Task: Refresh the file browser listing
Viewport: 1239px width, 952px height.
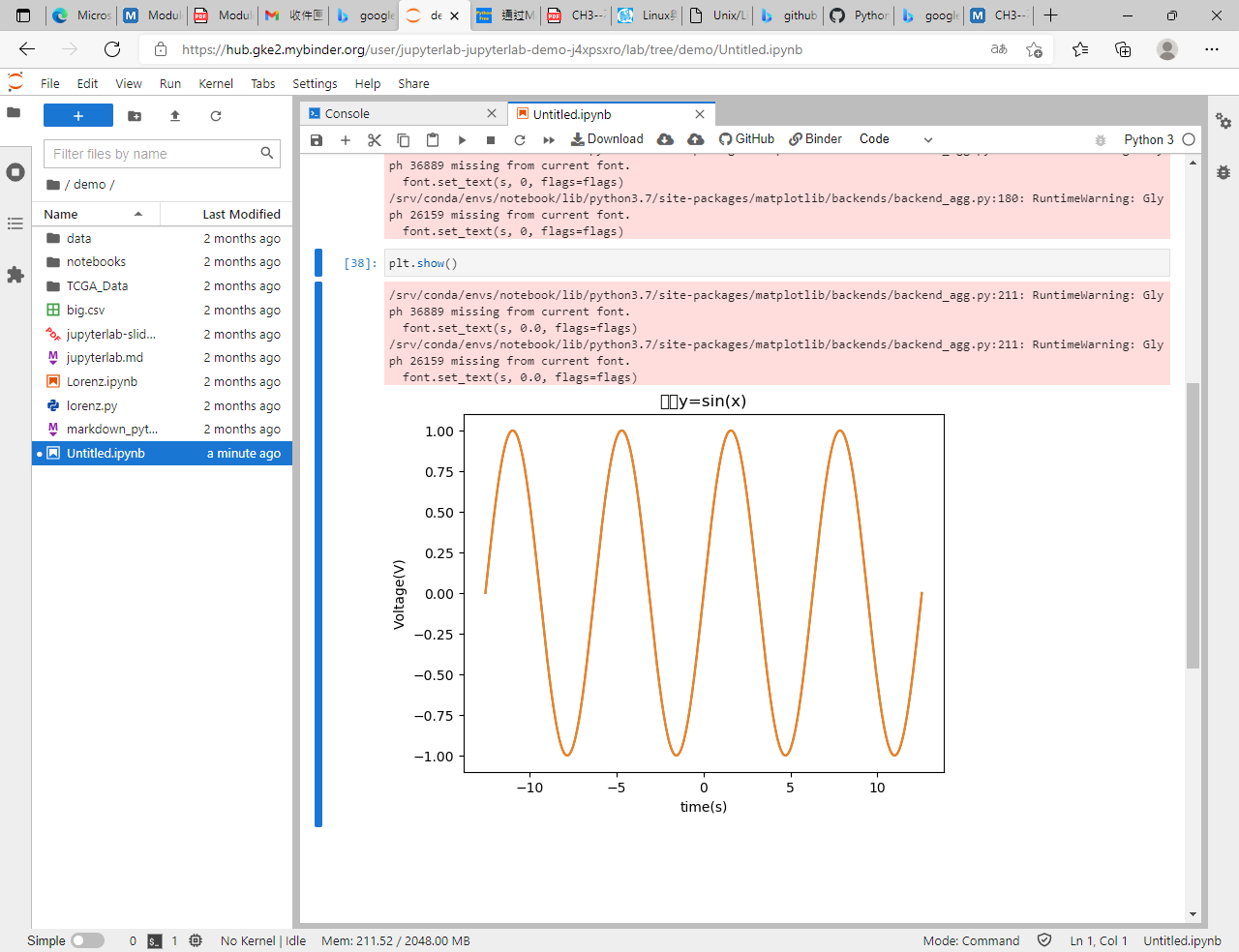Action: click(x=213, y=114)
